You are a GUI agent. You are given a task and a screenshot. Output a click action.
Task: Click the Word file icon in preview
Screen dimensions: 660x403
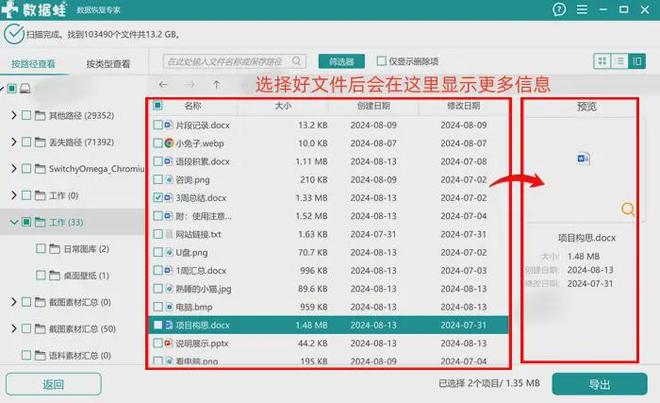[x=583, y=158]
